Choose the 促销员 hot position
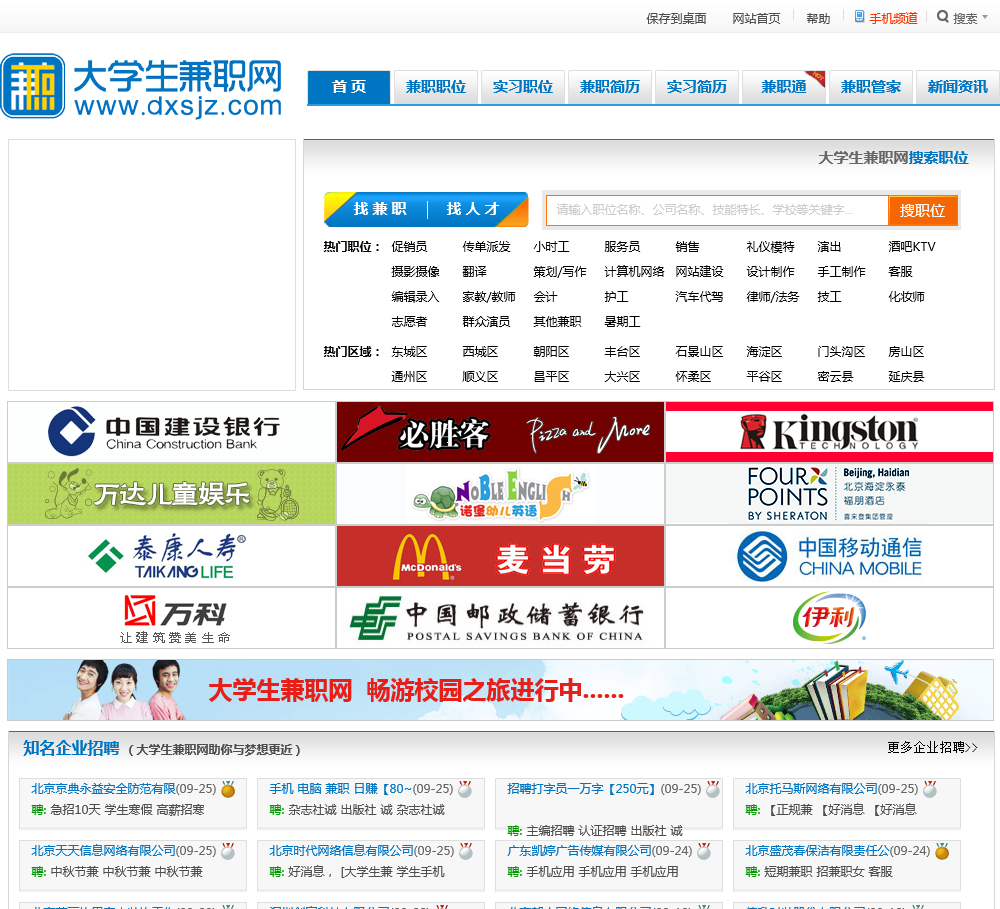Screen dimensions: 1000x909 [409, 247]
